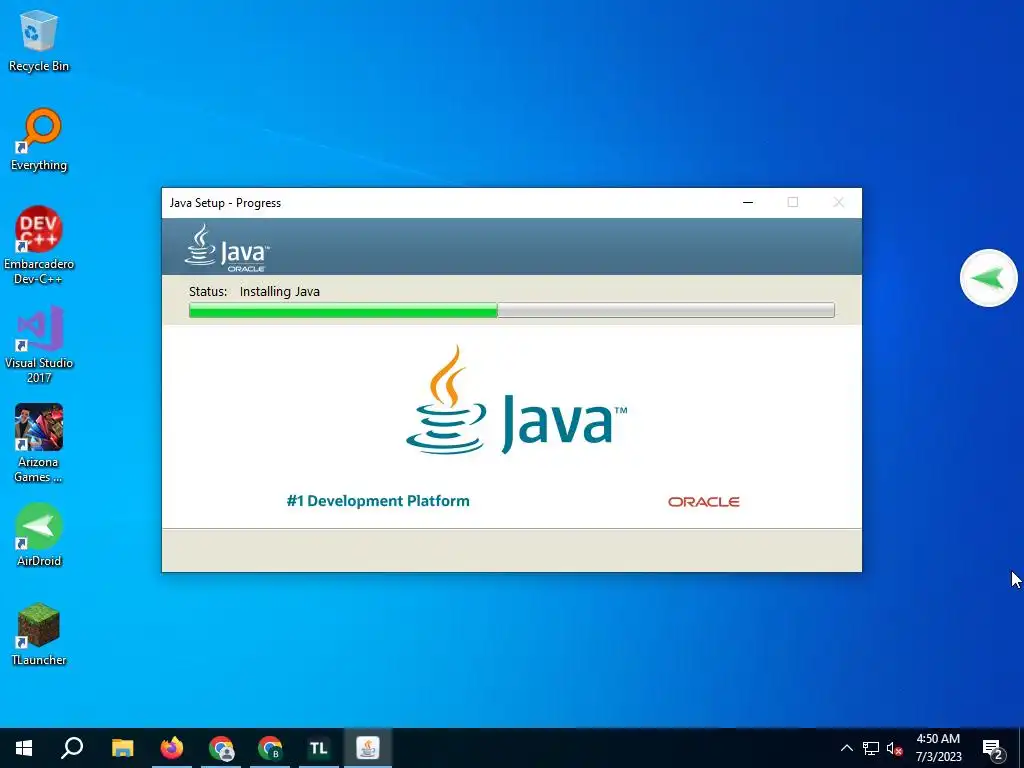This screenshot has width=1024, height=768.
Task: Open the Recycle Bin desktop icon
Action: point(39,40)
